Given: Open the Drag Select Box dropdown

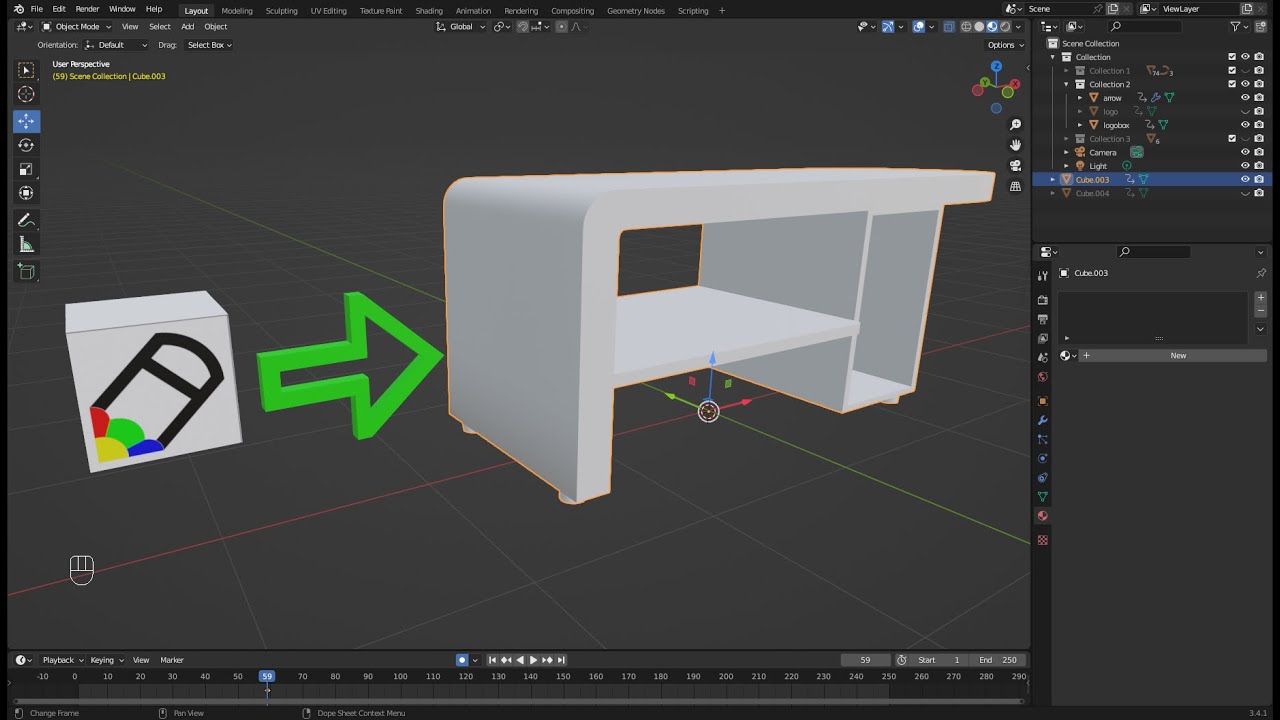Looking at the screenshot, I should click(x=209, y=45).
